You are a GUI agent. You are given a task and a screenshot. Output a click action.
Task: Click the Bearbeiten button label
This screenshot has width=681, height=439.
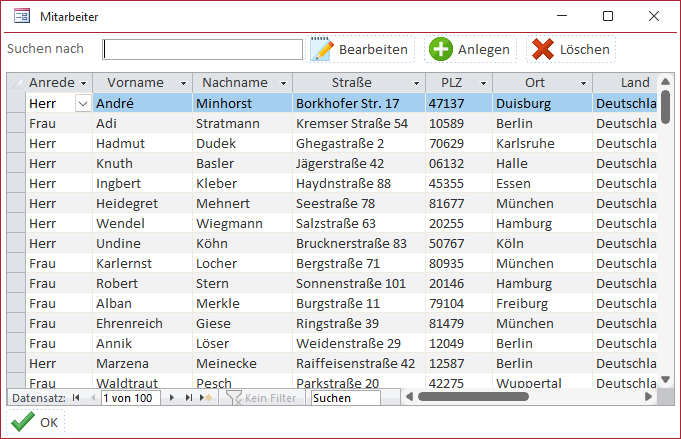(373, 50)
